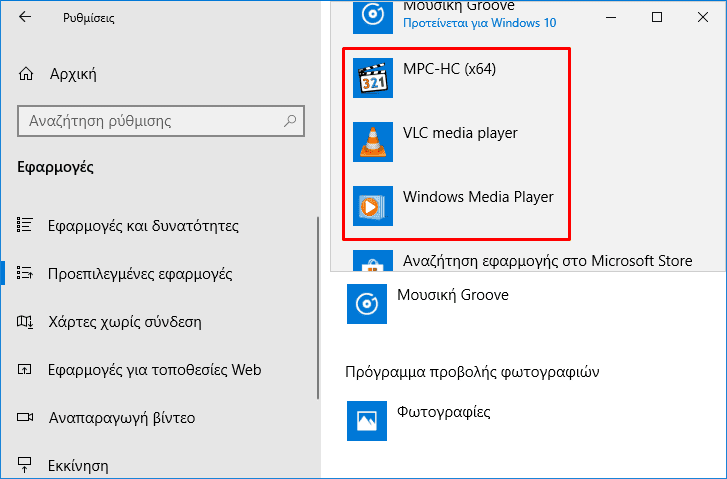This screenshot has height=479, width=727.
Task: Close the Ρυθμίσεις window
Action: [702, 17]
